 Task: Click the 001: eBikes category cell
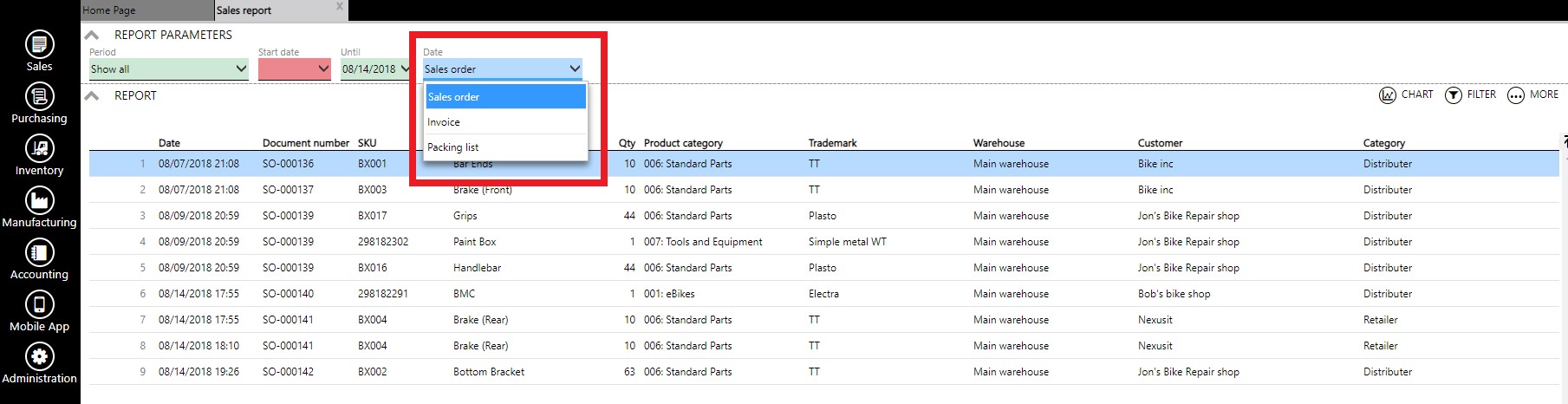[x=669, y=294]
